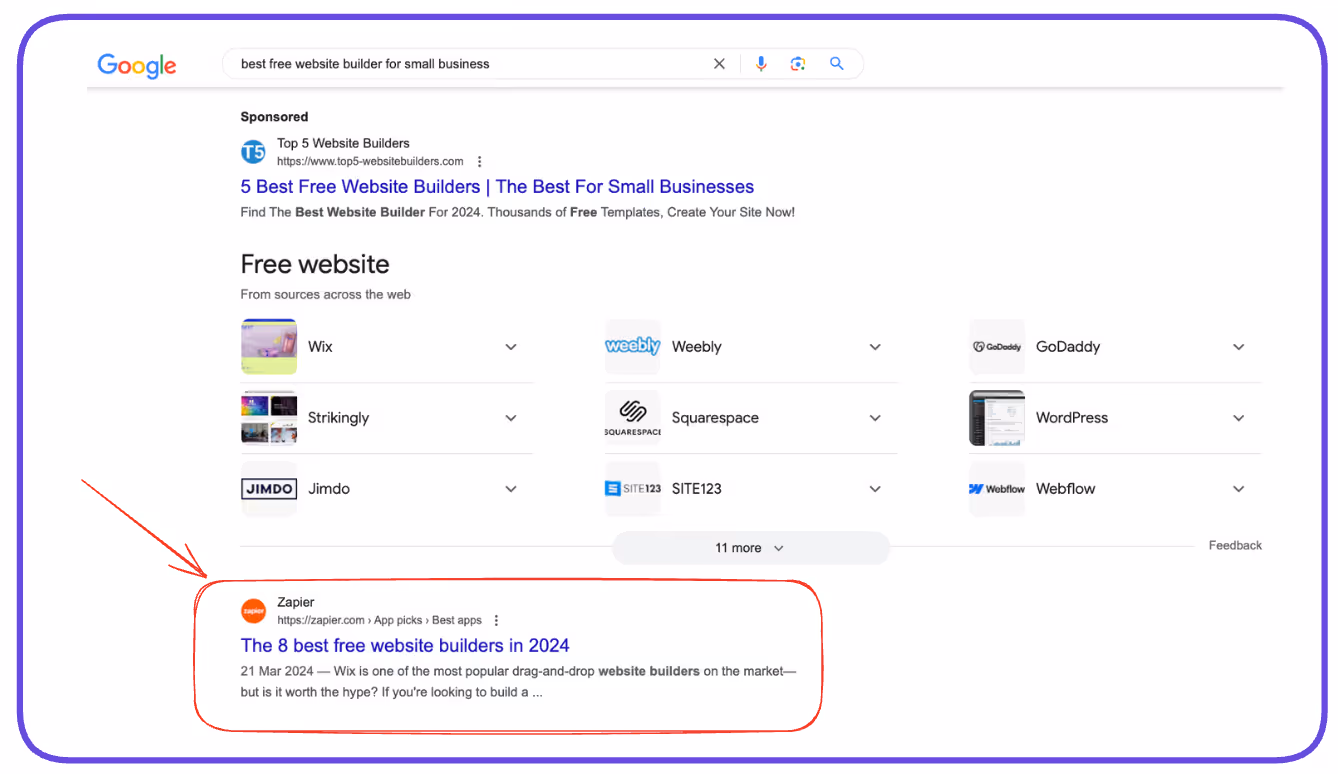The height and width of the screenshot is (774, 1338).
Task: Clear the search box with X
Action: [x=719, y=64]
